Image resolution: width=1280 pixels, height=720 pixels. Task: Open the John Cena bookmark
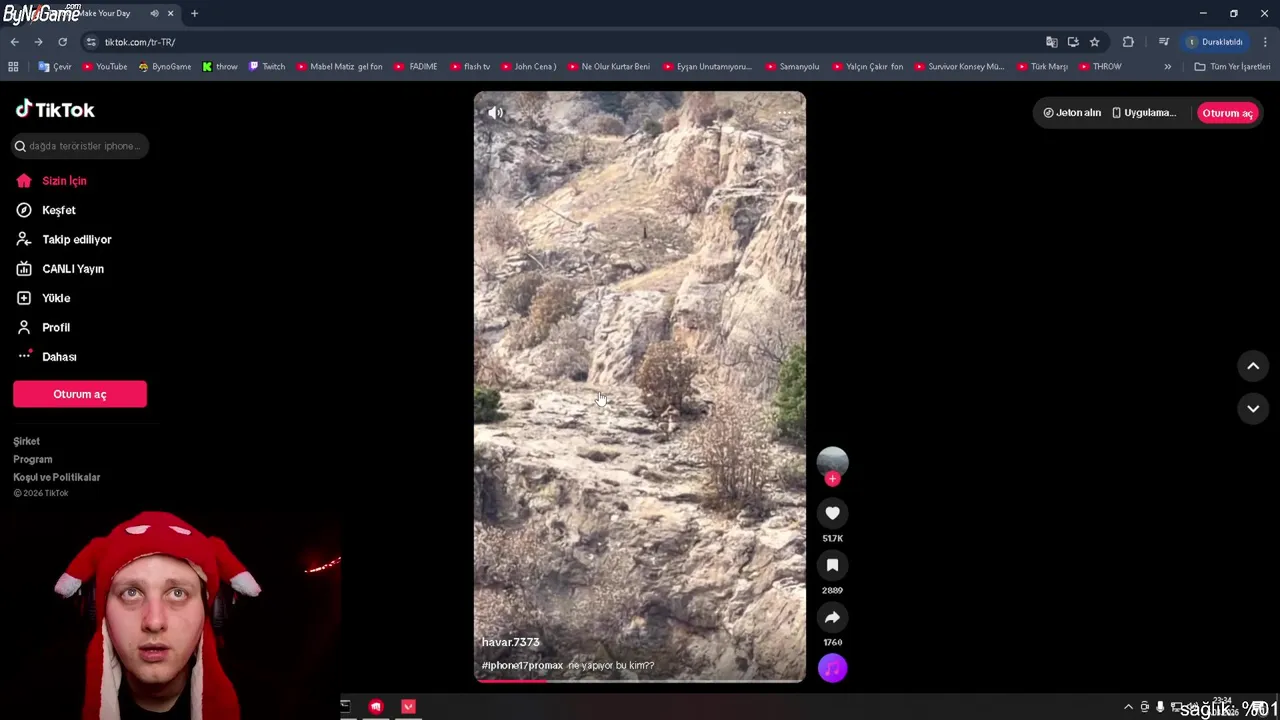coord(528,67)
